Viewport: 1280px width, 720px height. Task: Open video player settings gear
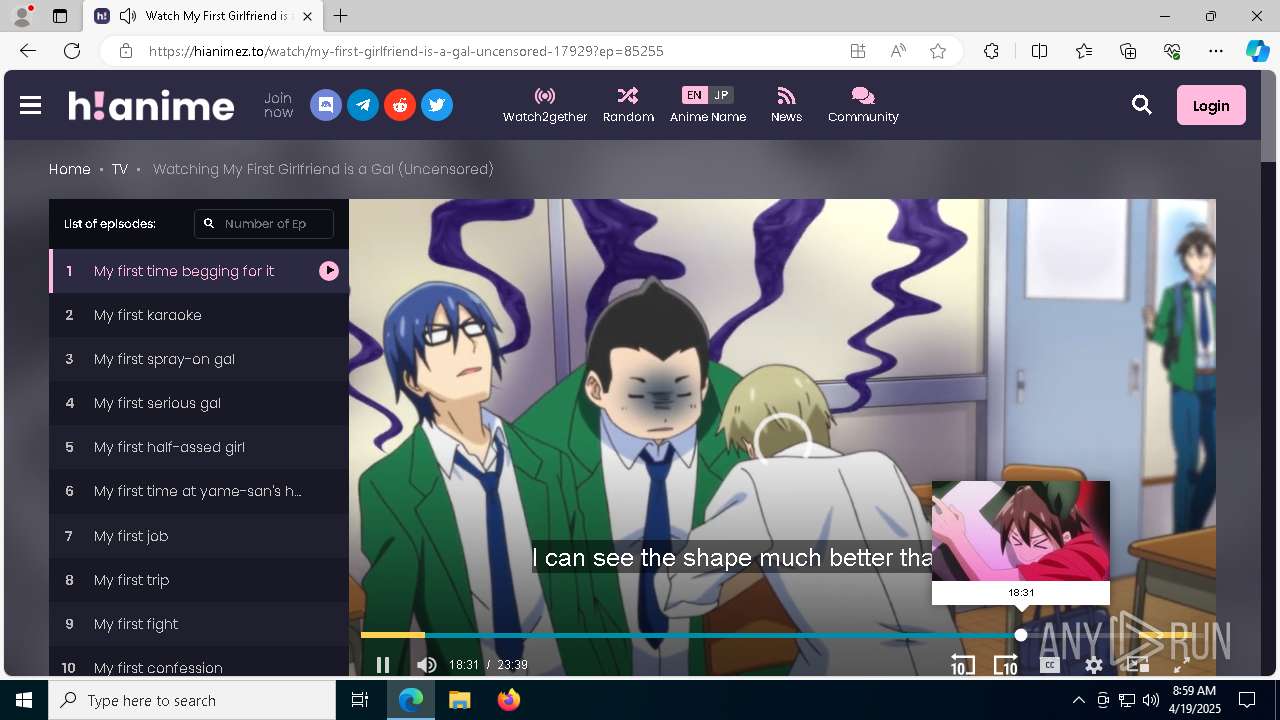coord(1094,665)
